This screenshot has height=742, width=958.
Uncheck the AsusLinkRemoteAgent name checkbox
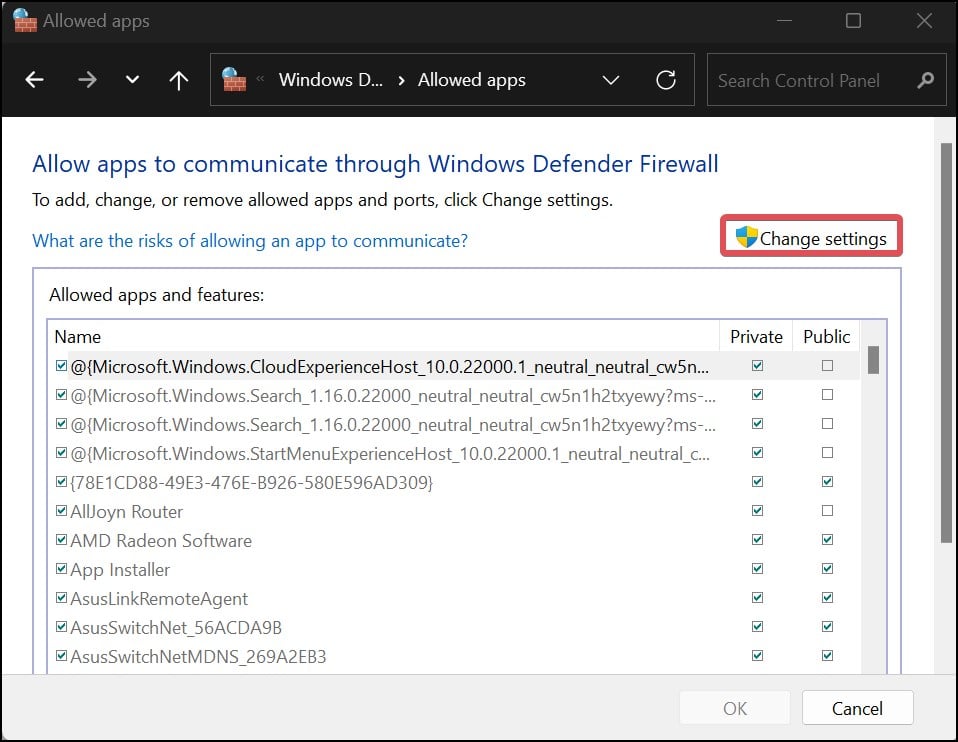(61, 598)
